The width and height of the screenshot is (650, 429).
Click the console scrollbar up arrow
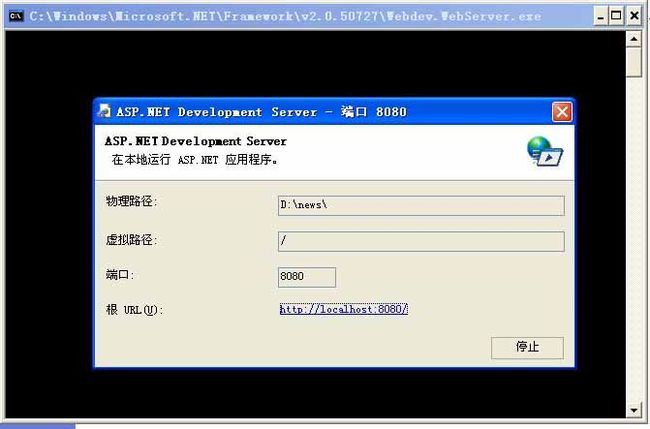pyautogui.click(x=633, y=39)
